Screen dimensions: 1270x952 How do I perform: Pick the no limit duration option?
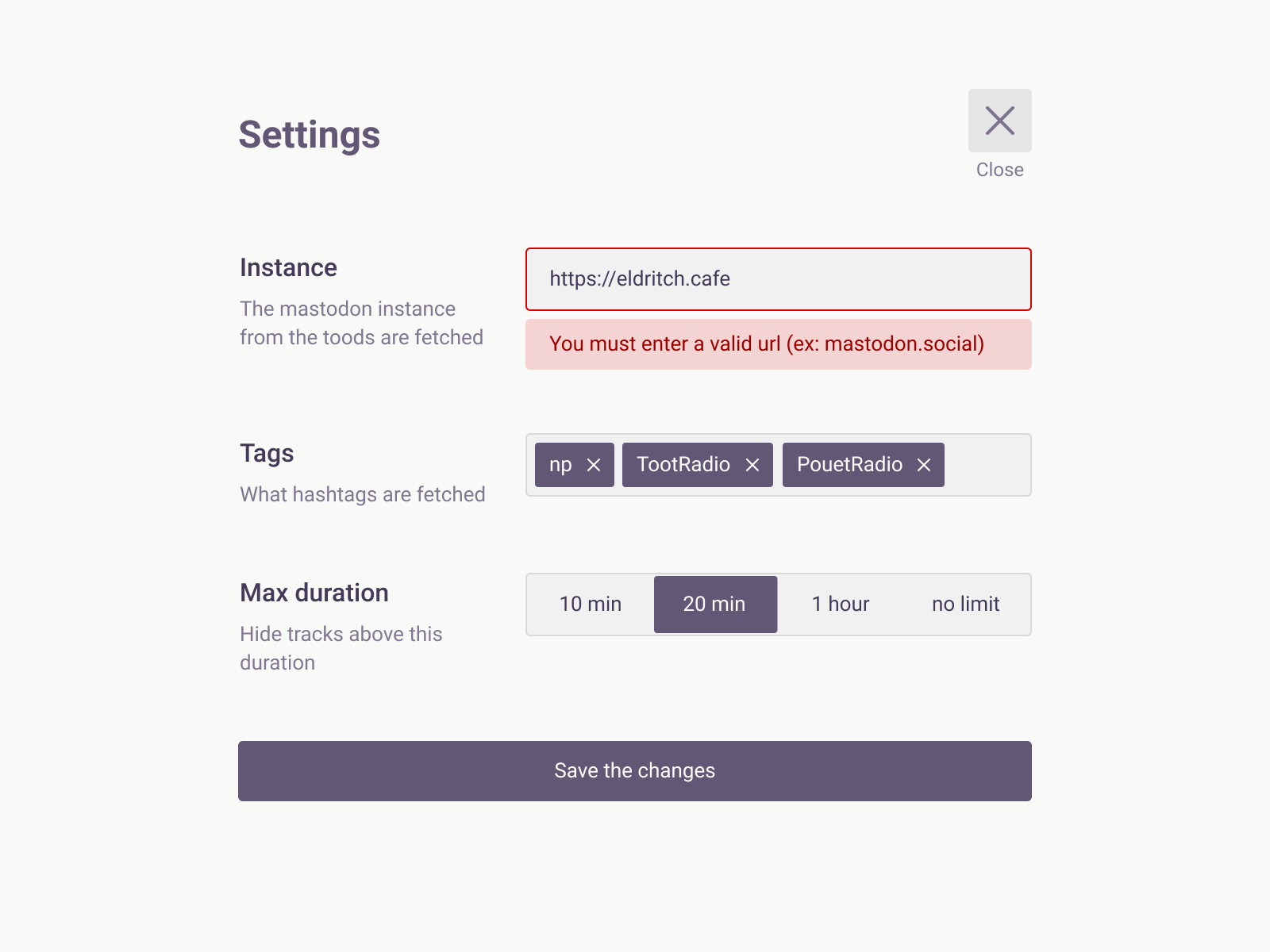(x=965, y=605)
